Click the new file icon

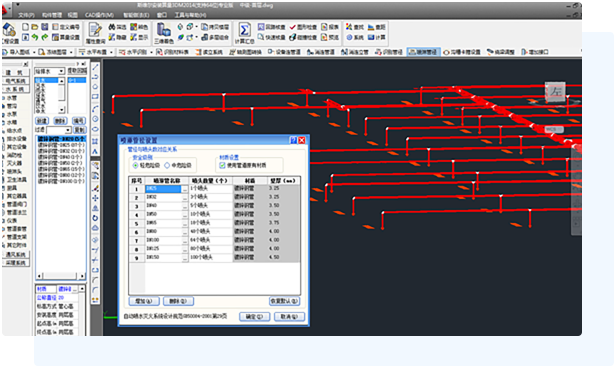click(26, 27)
